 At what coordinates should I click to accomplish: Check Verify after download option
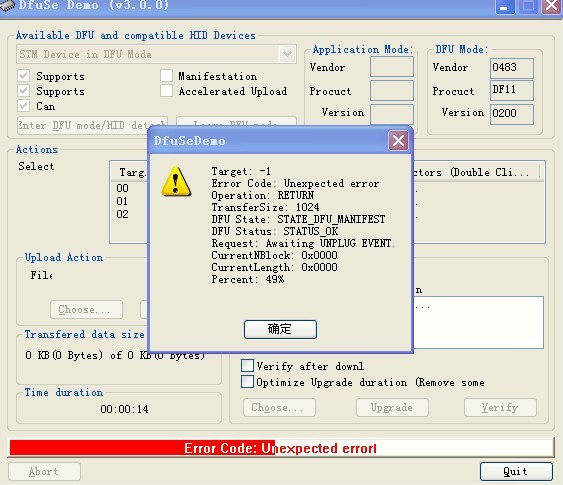pyautogui.click(x=247, y=365)
